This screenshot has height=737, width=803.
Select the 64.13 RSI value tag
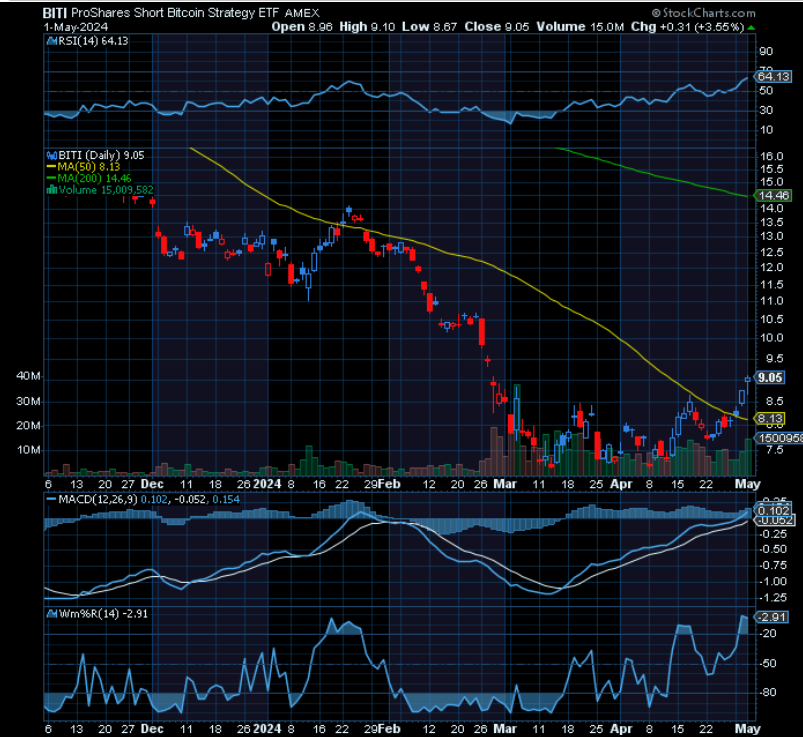[773, 76]
